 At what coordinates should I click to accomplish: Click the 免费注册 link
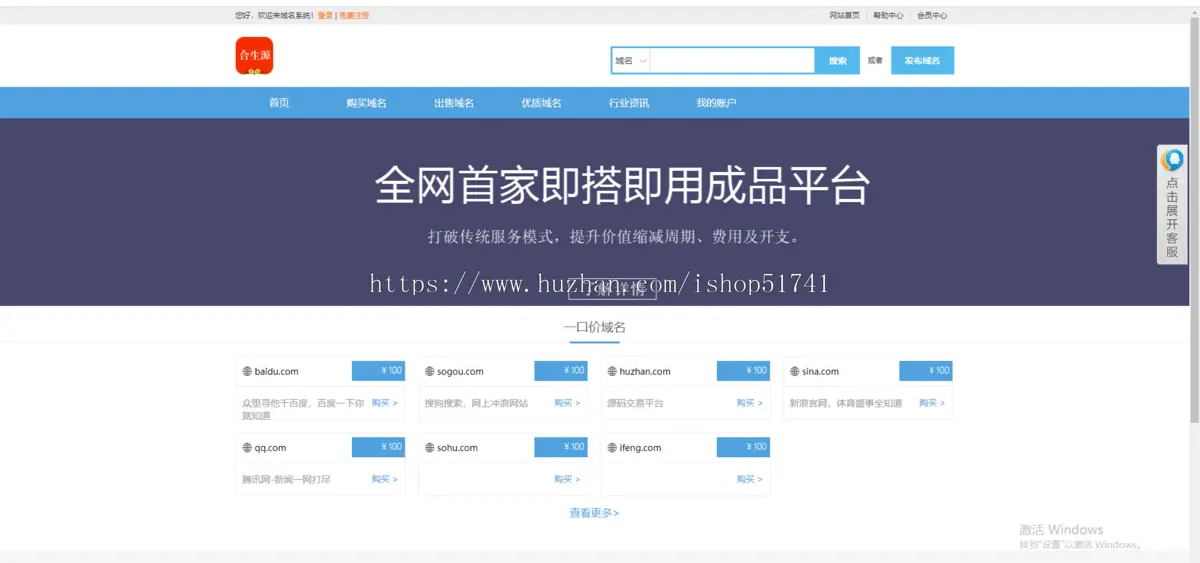coord(354,15)
